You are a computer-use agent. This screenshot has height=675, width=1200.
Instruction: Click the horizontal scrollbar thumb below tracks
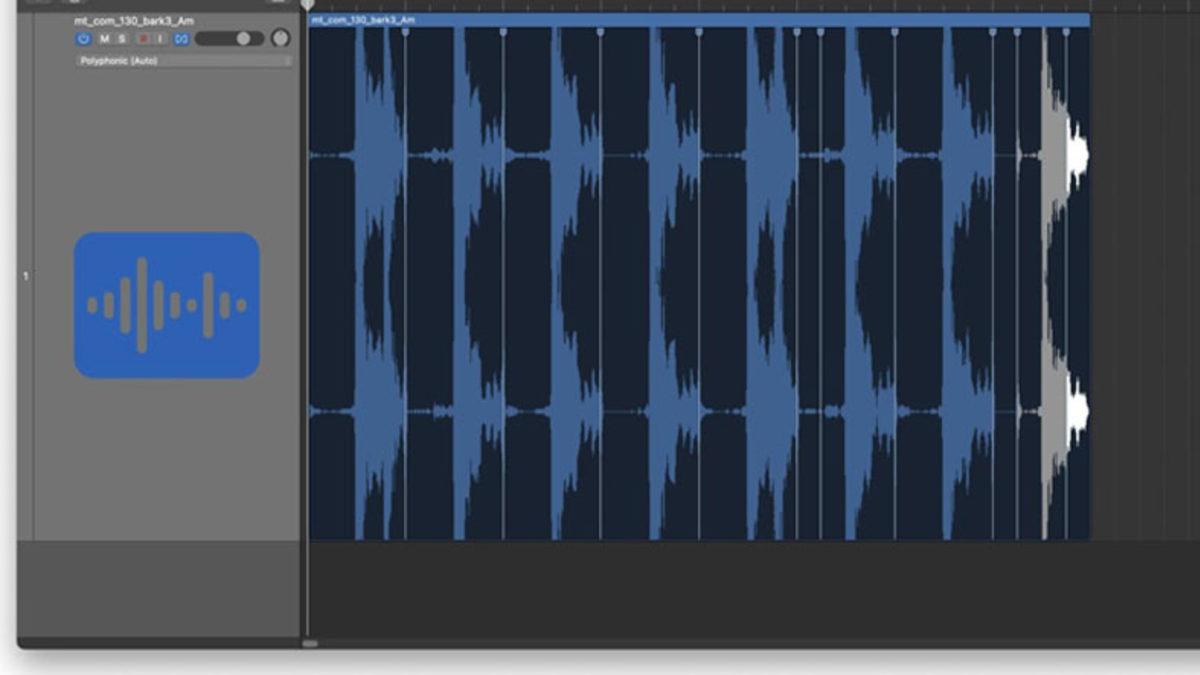point(310,644)
